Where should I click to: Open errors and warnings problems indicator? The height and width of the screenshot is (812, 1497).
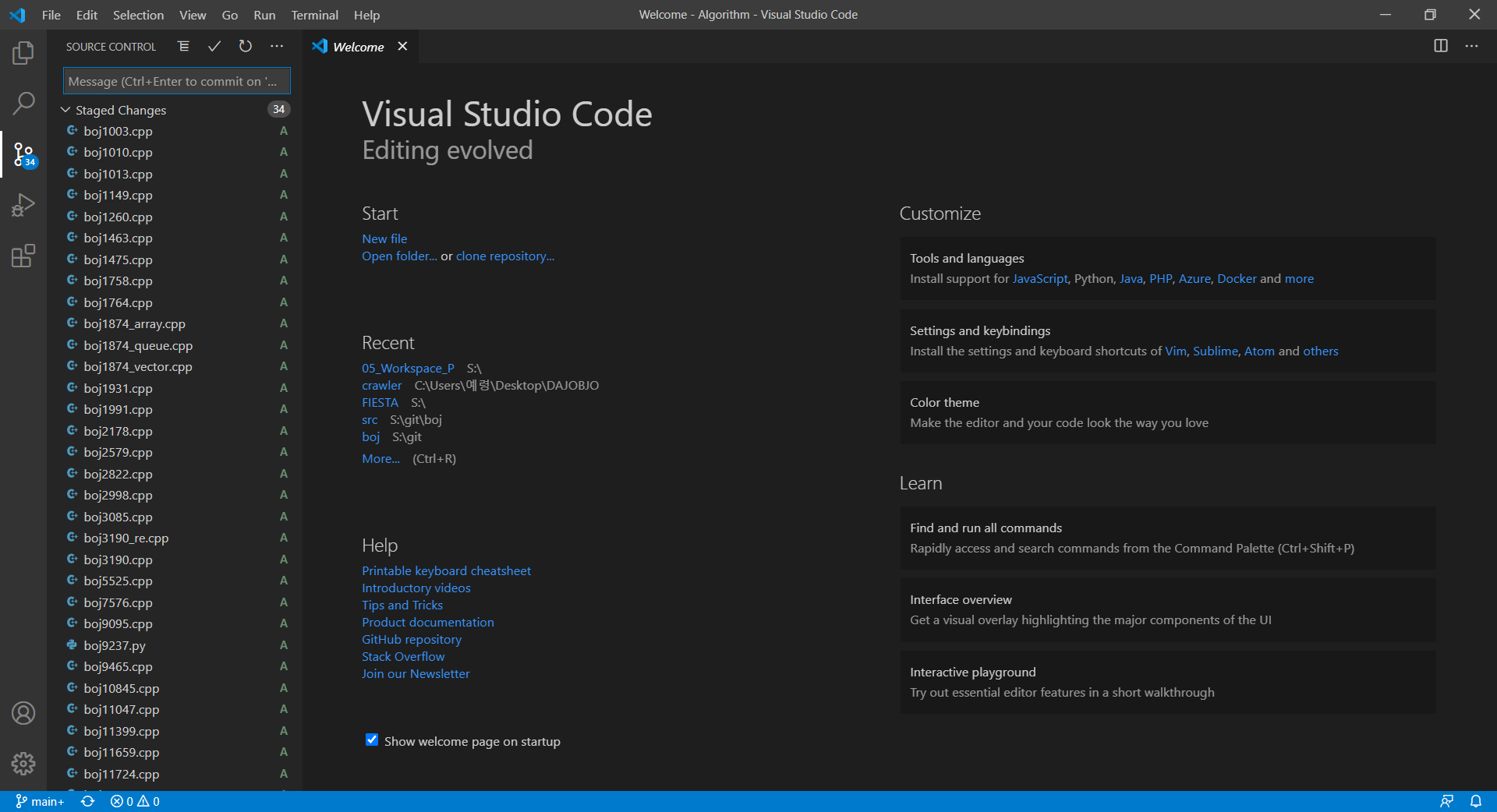tap(135, 801)
